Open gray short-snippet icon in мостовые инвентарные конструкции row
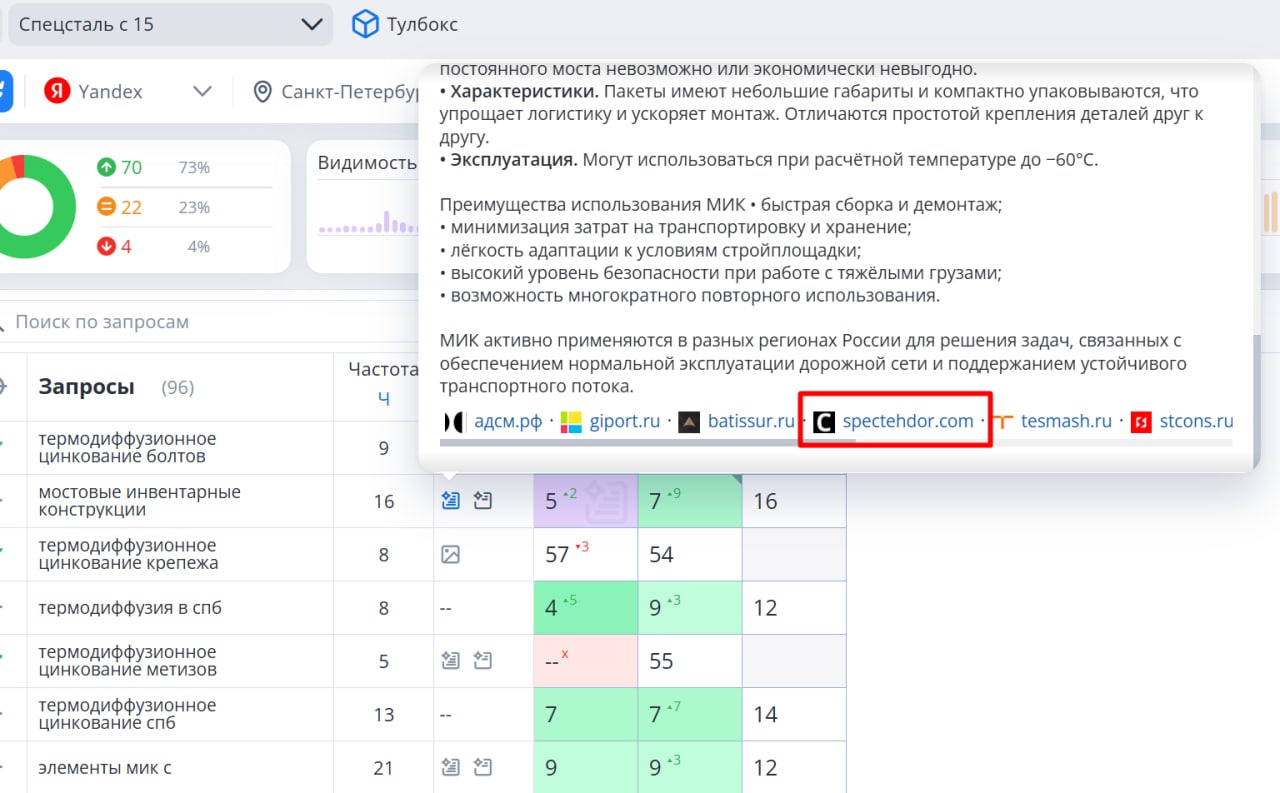 [483, 501]
